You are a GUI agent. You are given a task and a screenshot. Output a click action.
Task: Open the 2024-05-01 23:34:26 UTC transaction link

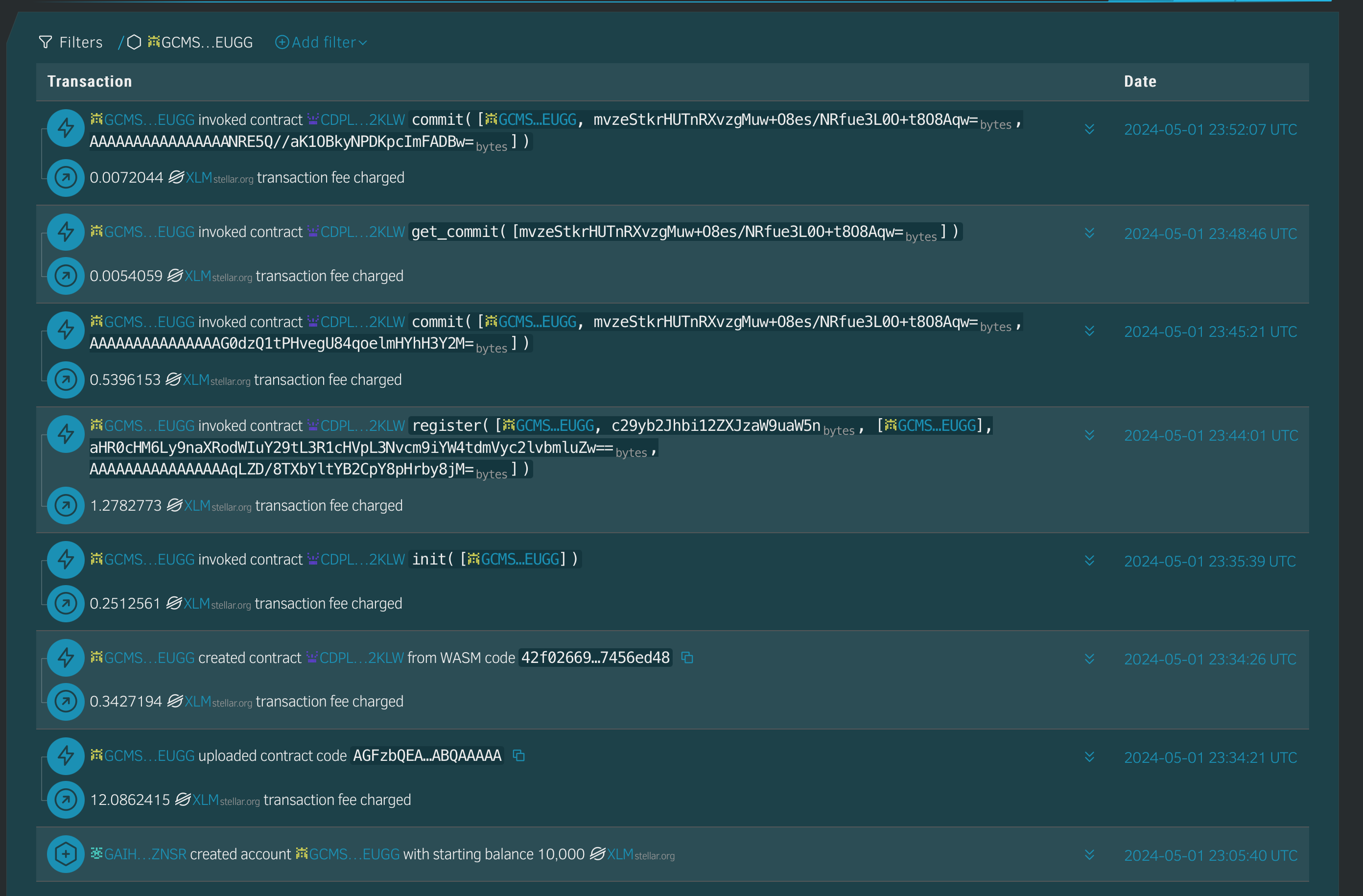tap(1210, 659)
